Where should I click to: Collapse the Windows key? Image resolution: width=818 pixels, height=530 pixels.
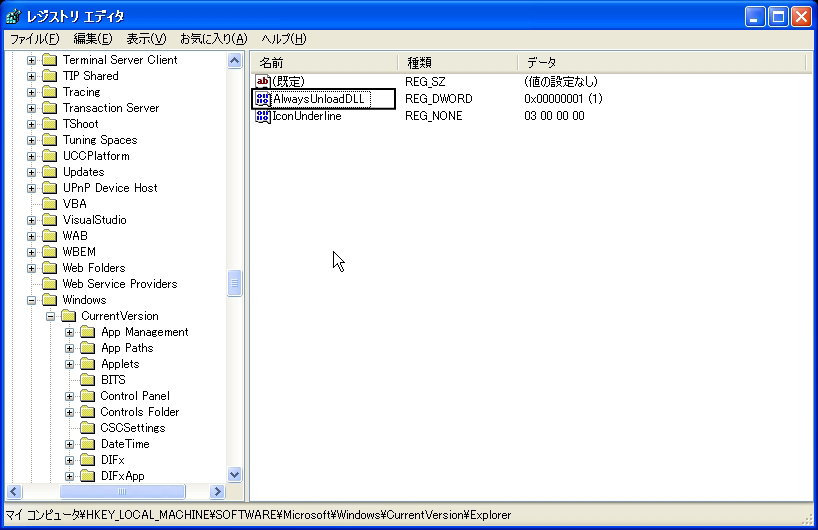tap(31, 300)
